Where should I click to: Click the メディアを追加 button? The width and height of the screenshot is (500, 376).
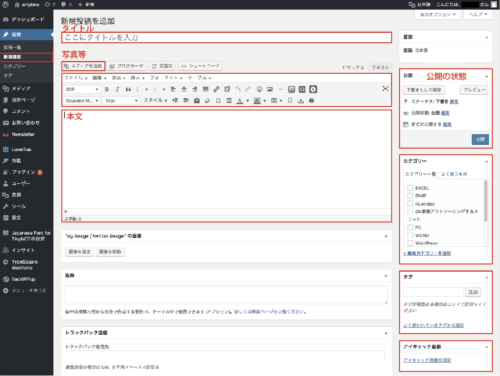[x=83, y=66]
